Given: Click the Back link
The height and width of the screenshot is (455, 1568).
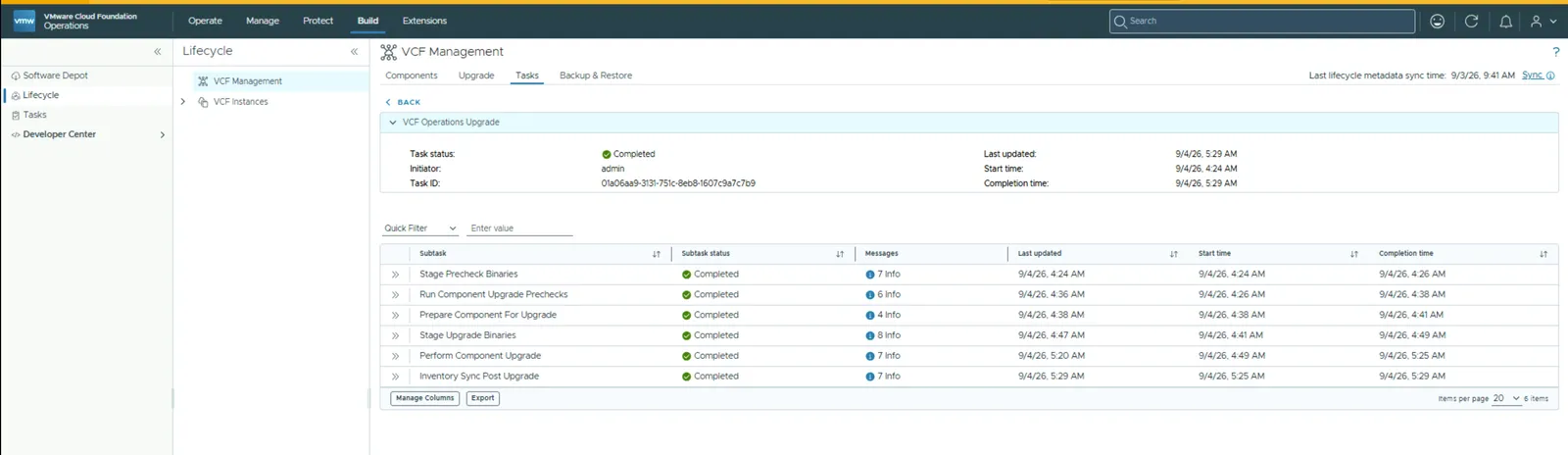Looking at the screenshot, I should tap(403, 102).
